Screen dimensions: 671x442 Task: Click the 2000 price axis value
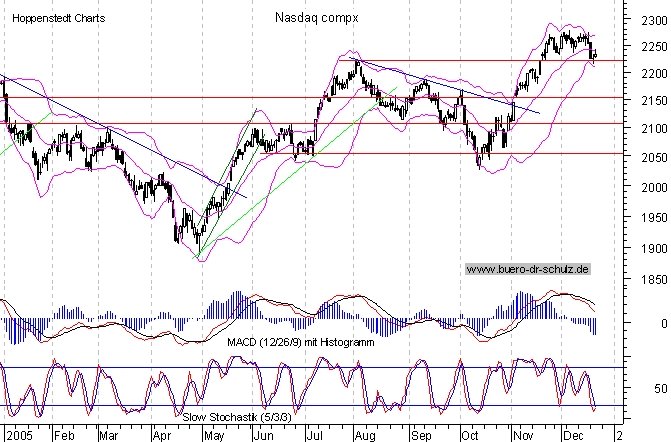point(654,187)
